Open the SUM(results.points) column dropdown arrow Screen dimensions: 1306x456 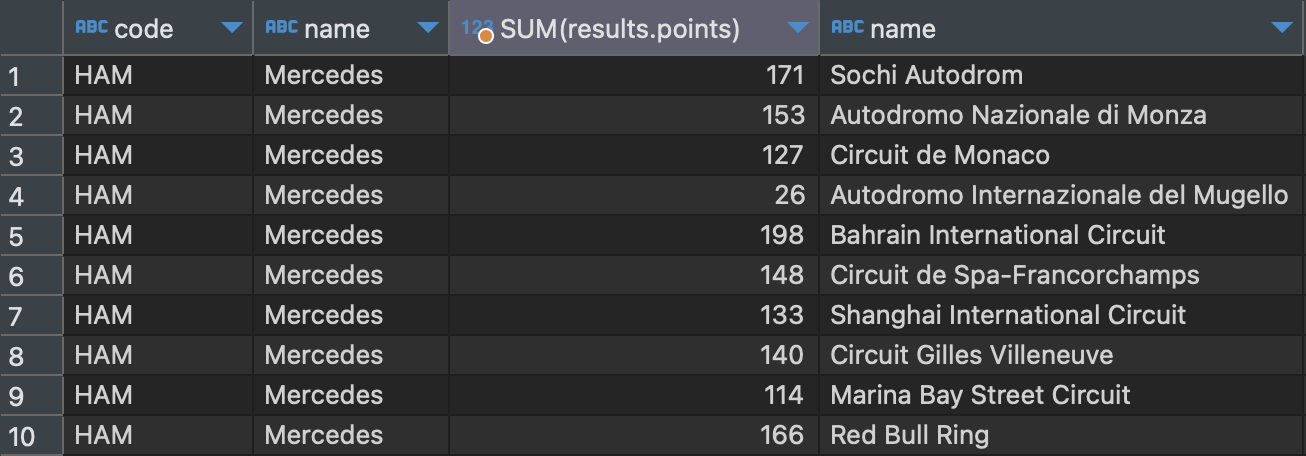(798, 28)
